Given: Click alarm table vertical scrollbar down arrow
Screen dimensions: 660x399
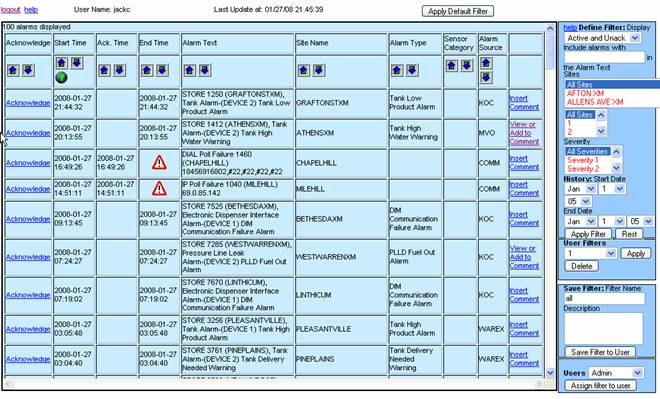Looking at the screenshot, I should tap(550, 372).
